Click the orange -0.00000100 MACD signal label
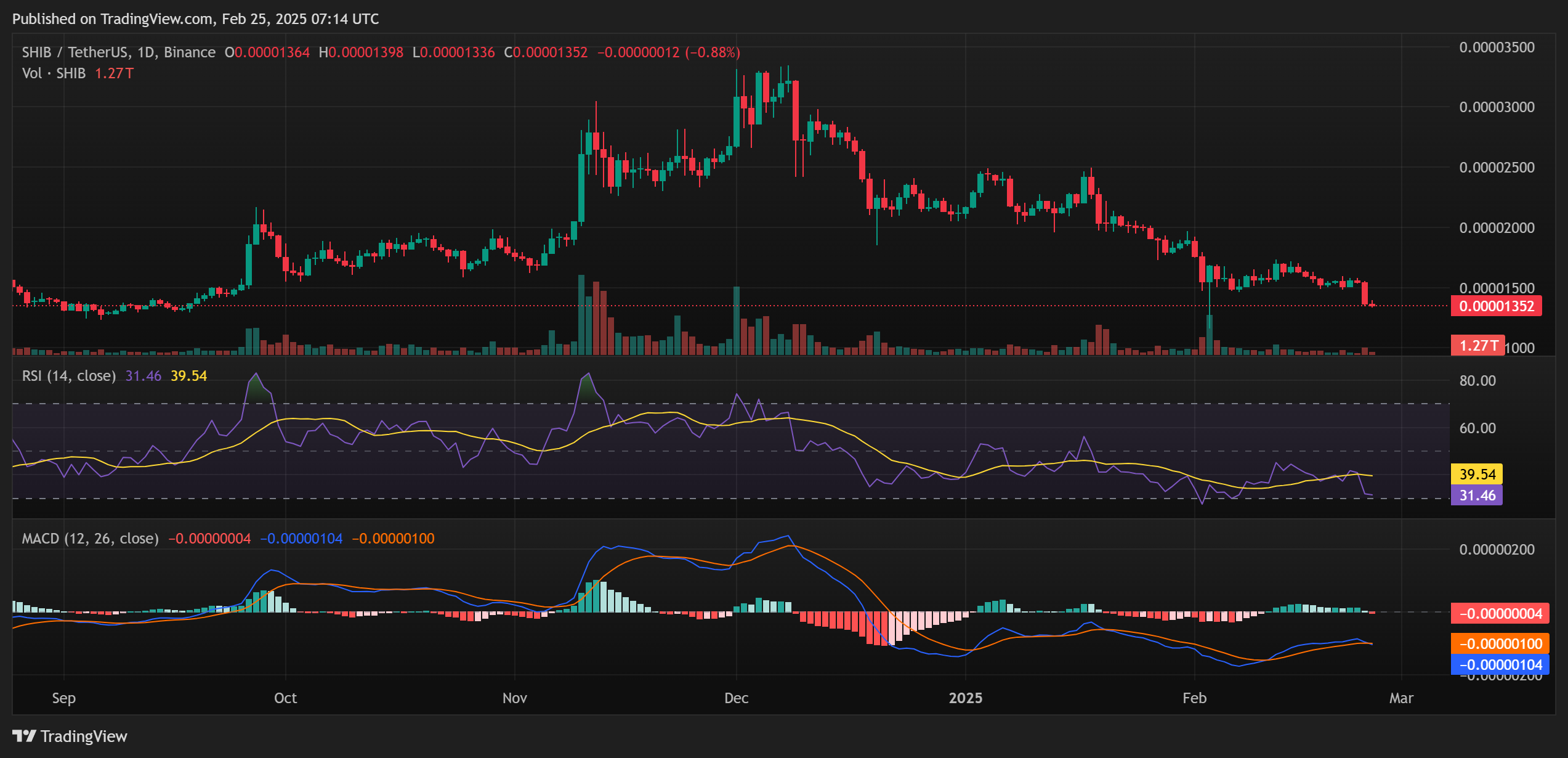This screenshot has height=758, width=1568. pos(1500,644)
